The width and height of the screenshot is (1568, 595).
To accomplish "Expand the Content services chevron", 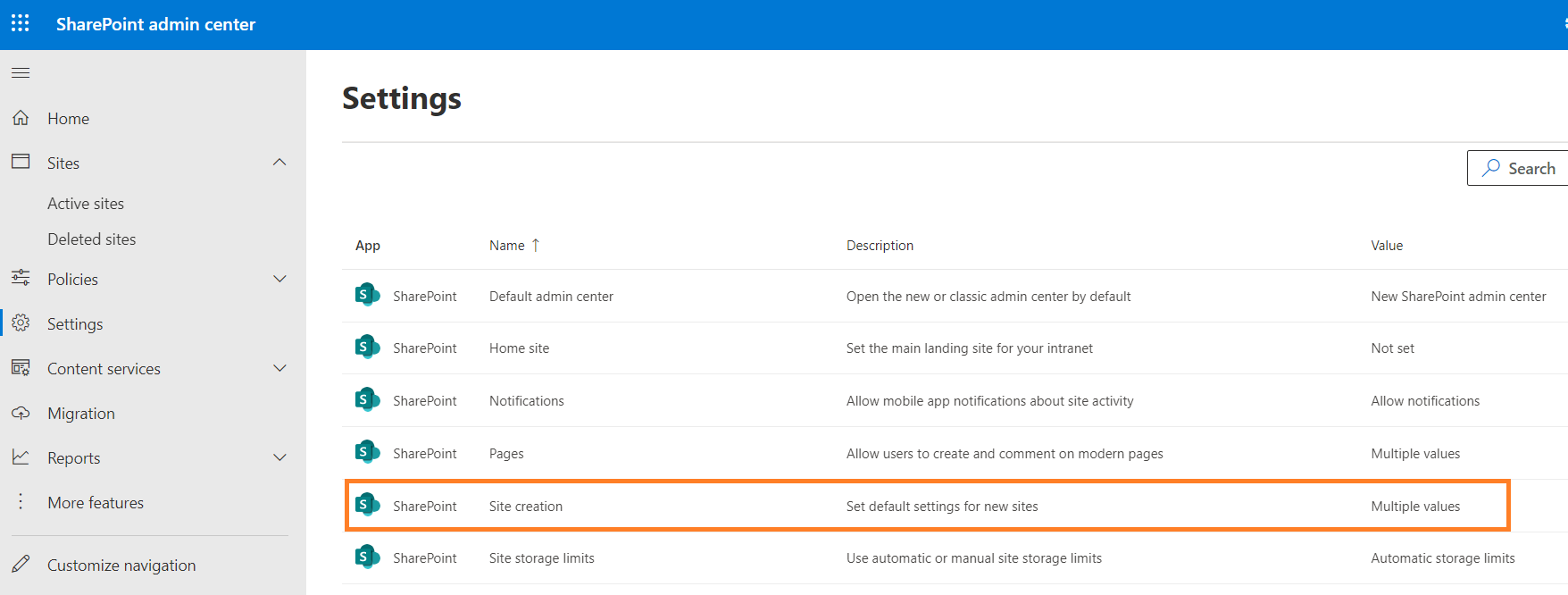I will click(x=279, y=368).
